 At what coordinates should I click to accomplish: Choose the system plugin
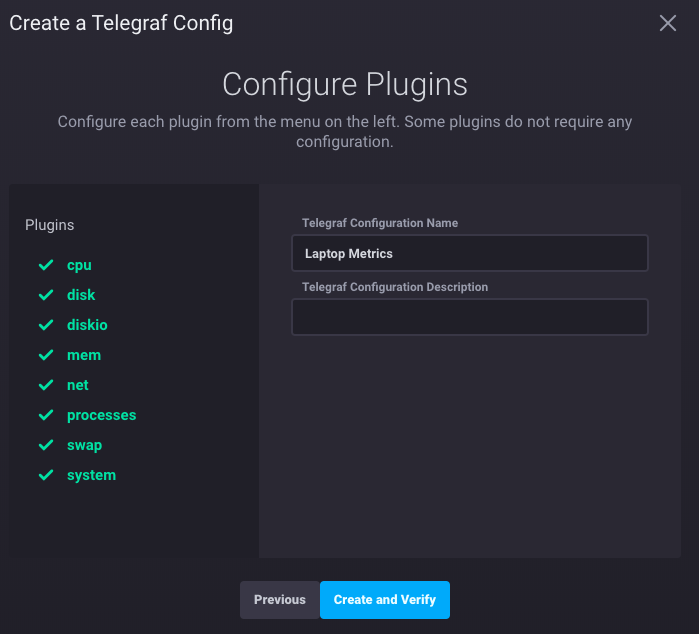pos(91,475)
